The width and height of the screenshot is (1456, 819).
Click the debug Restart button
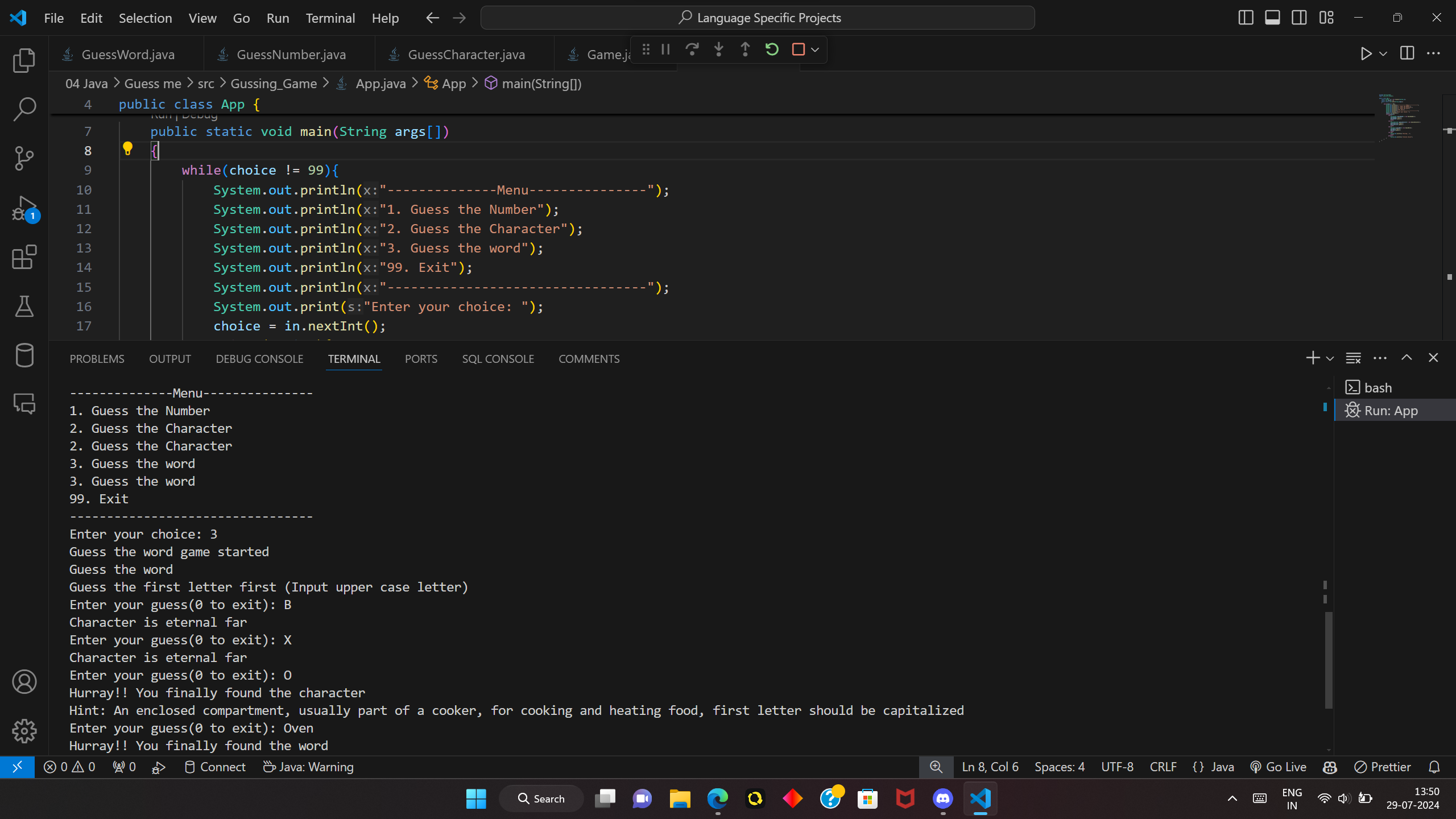pos(771,49)
